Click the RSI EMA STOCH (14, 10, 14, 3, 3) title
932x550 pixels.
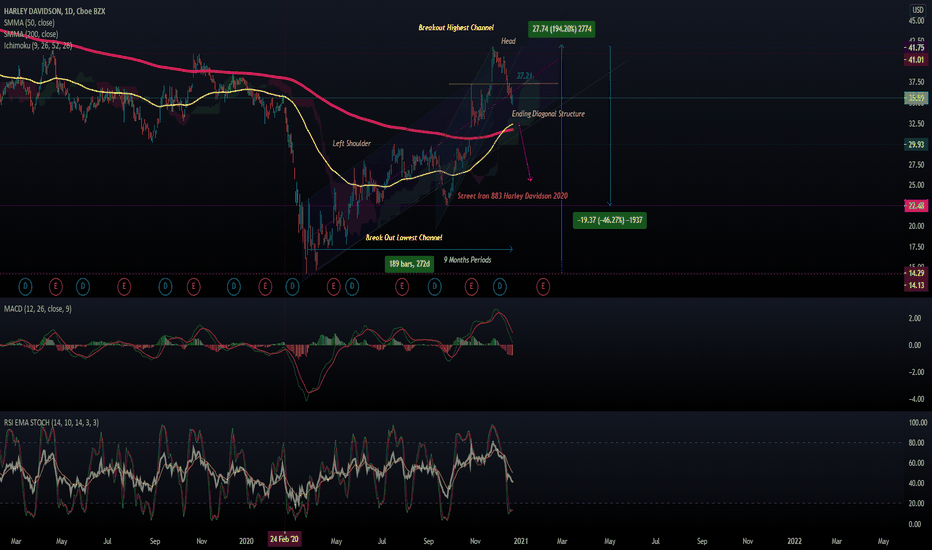pos(51,422)
